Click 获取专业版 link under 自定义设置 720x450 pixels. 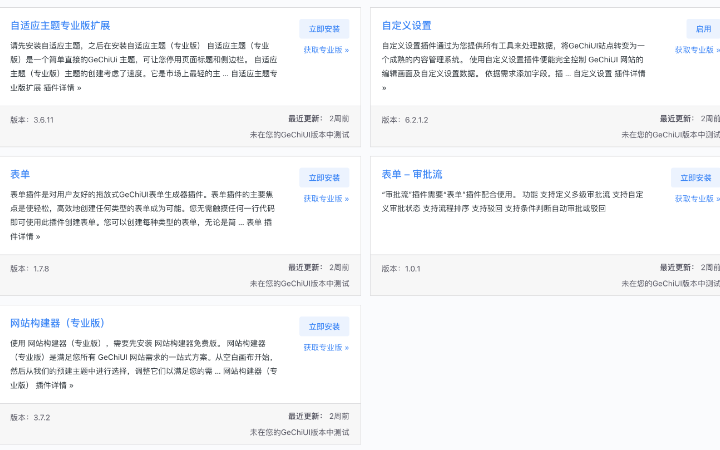[x=697, y=50]
